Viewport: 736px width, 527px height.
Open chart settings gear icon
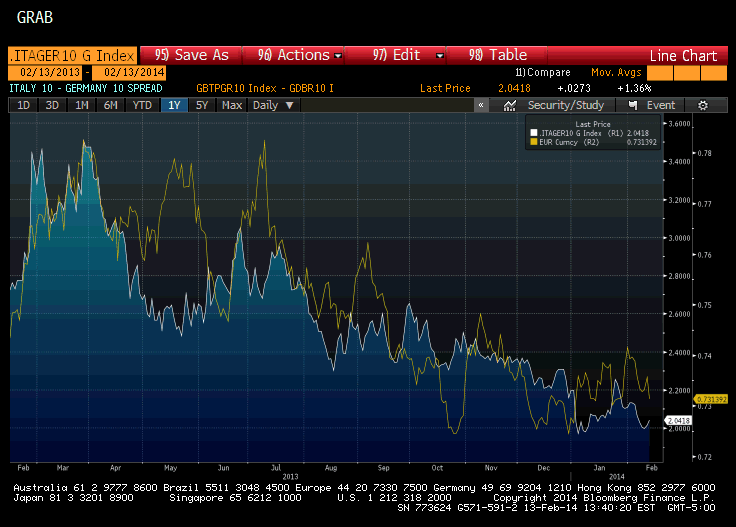[x=703, y=105]
